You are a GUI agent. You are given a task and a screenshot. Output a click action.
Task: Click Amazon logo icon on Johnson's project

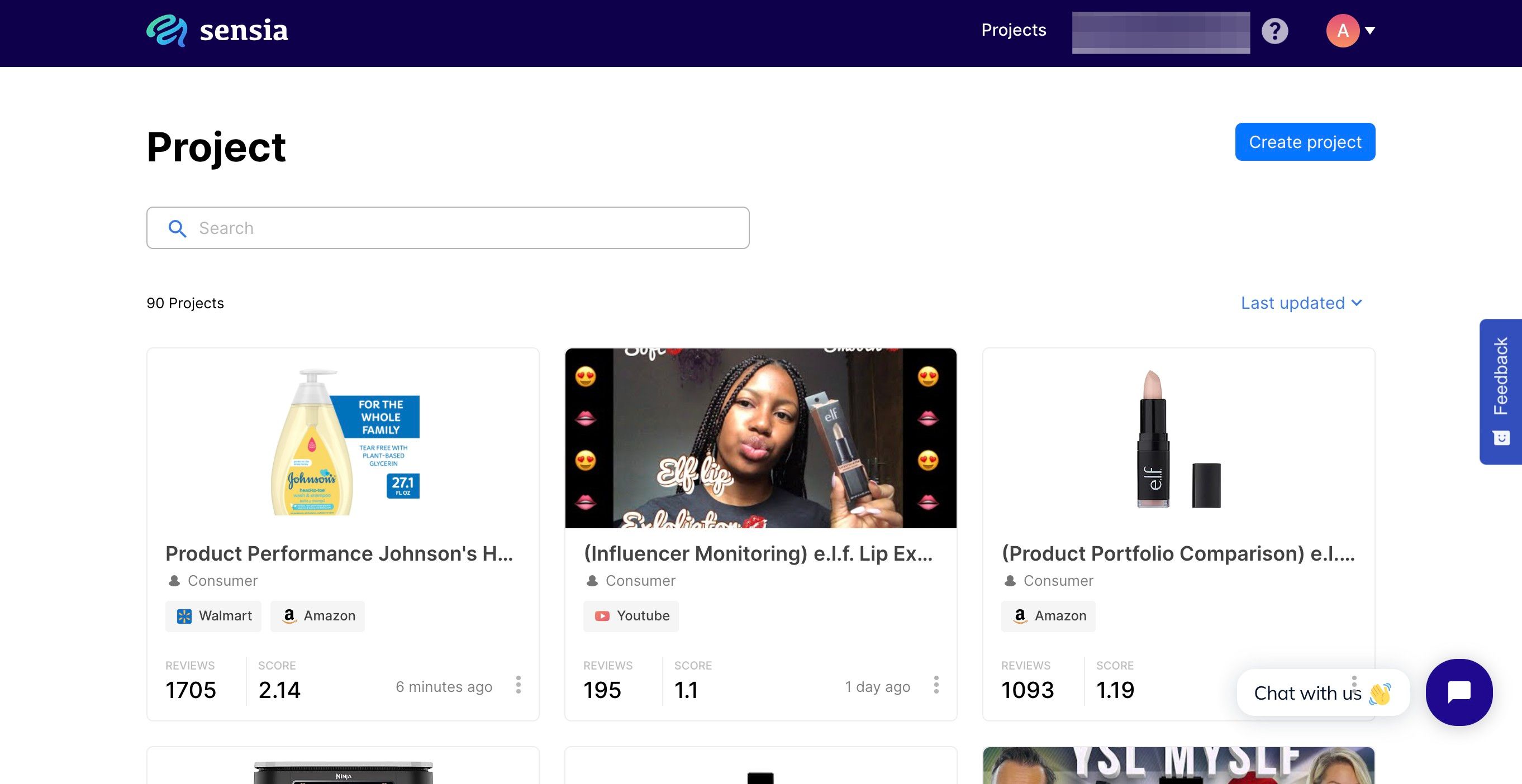tap(289, 616)
